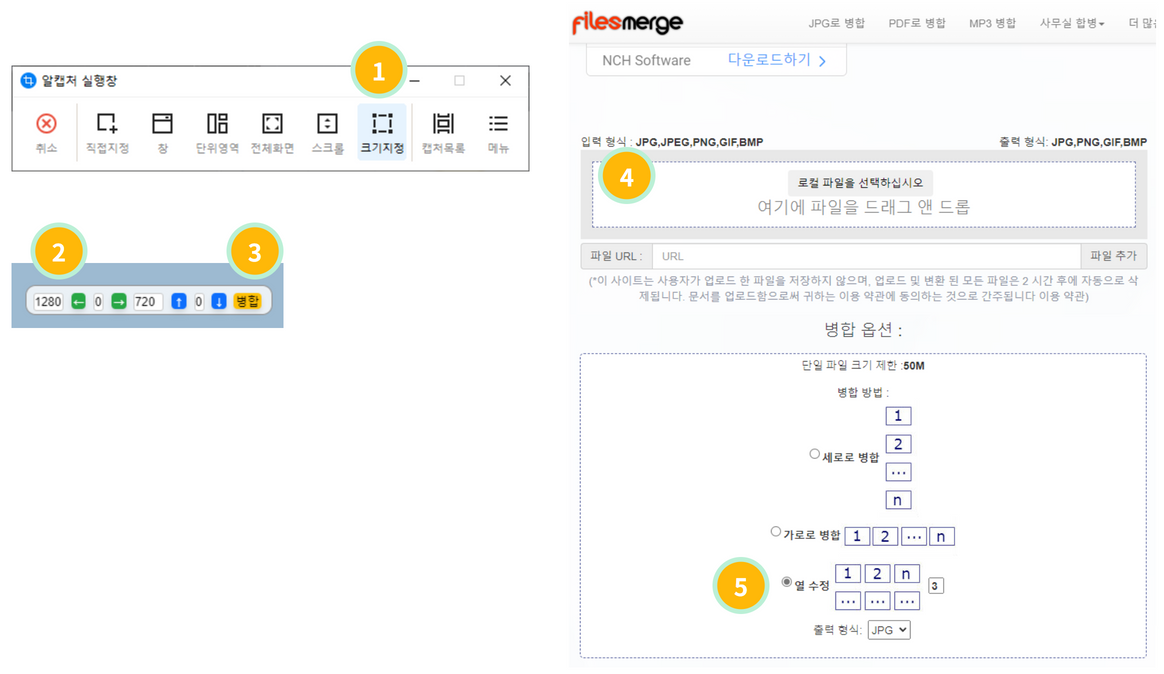The height and width of the screenshot is (674, 1164).
Task: Choose the 단위영역 capture tool
Action: (217, 124)
